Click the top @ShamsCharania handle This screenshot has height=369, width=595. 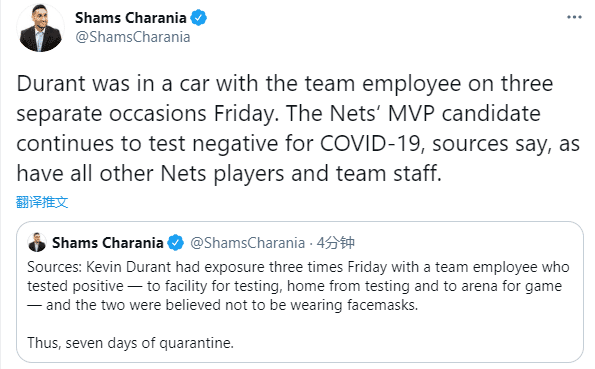pos(132,37)
